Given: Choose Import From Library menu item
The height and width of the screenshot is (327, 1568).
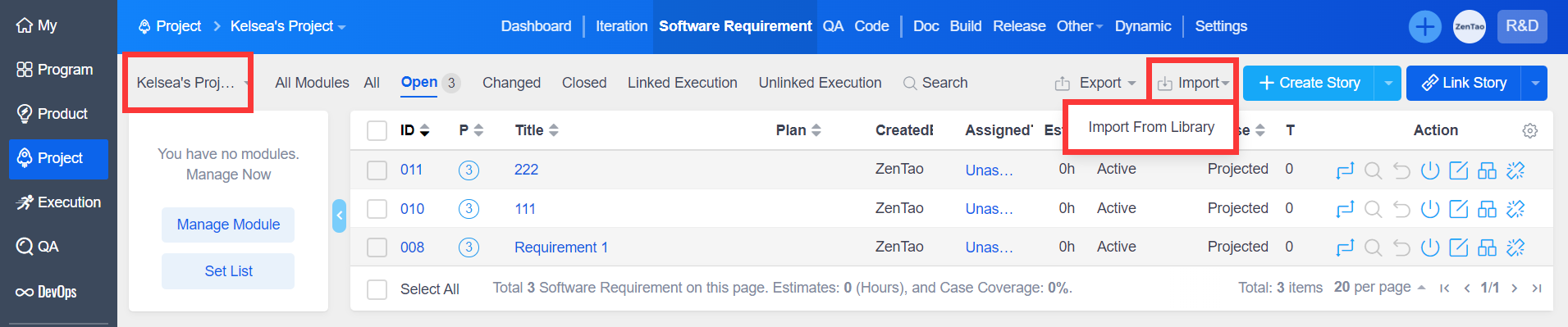Looking at the screenshot, I should tap(1151, 127).
